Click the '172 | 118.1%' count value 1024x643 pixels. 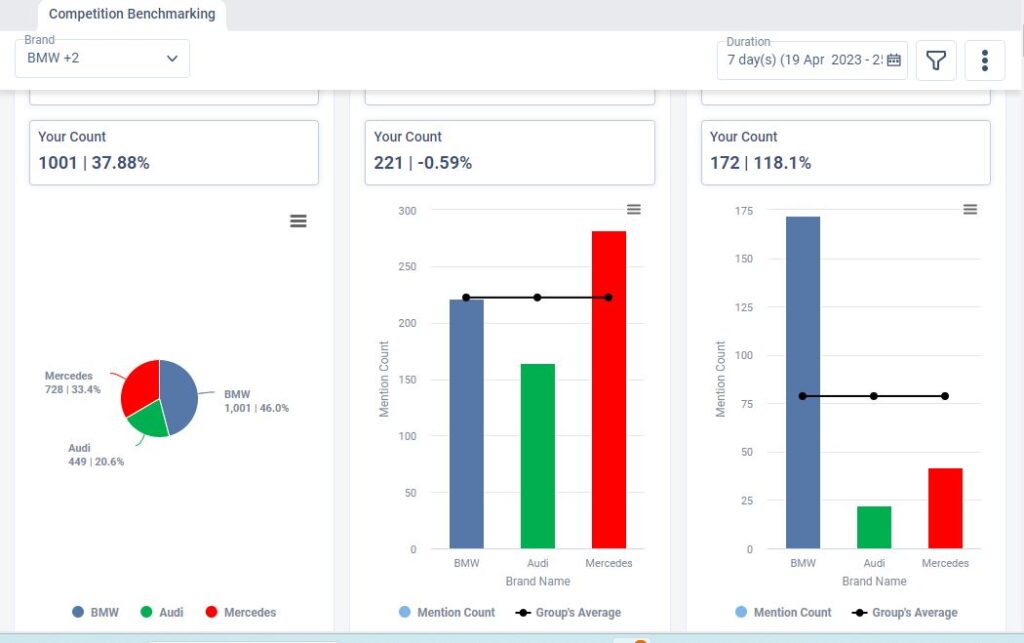coord(760,163)
